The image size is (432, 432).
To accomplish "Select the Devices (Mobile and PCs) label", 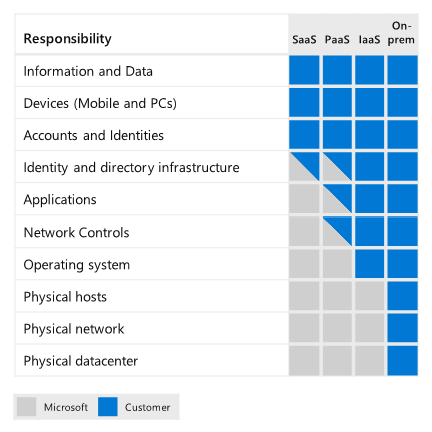I will tap(100, 103).
